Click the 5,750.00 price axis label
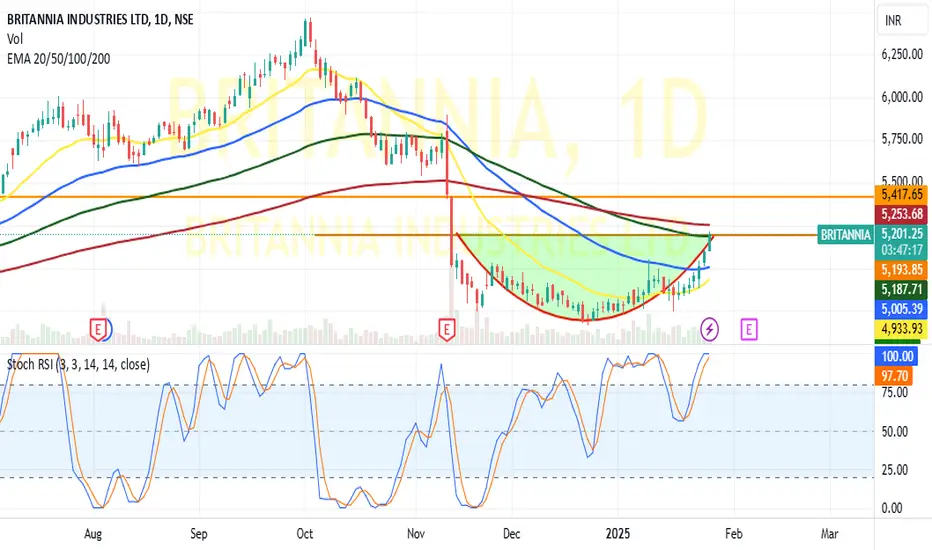This screenshot has width=932, height=550. [x=902, y=139]
